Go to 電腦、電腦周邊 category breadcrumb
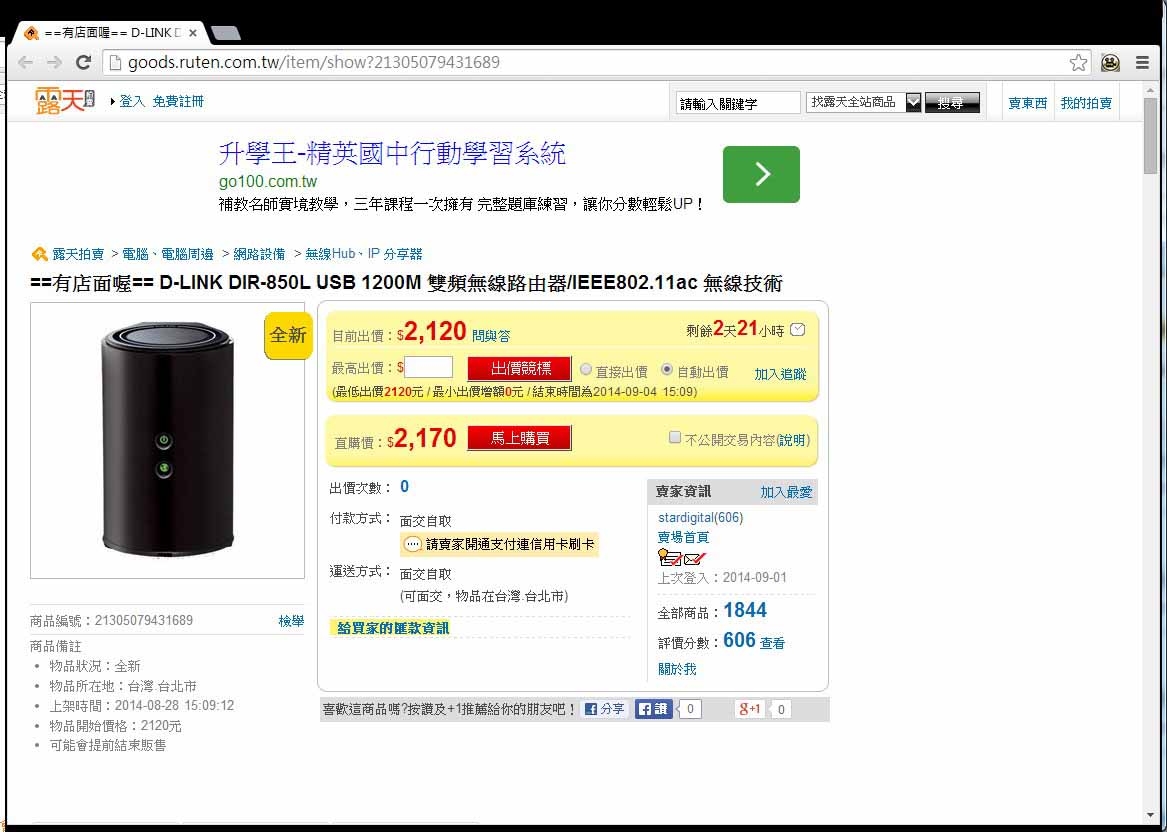Image resolution: width=1167 pixels, height=832 pixels. click(167, 255)
